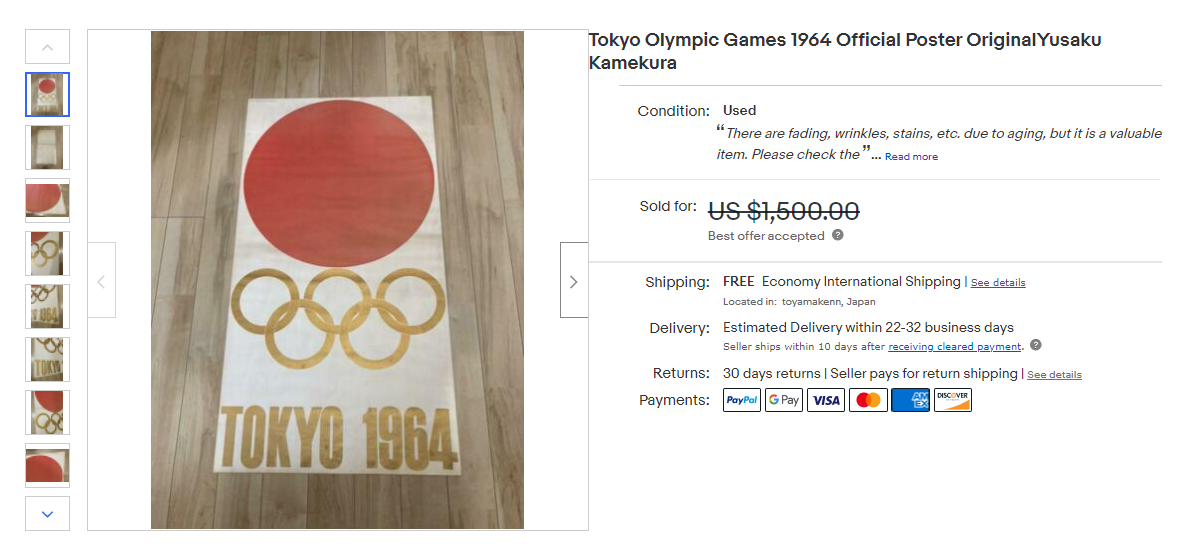
Task: Click the VISA card icon
Action: [x=826, y=400]
